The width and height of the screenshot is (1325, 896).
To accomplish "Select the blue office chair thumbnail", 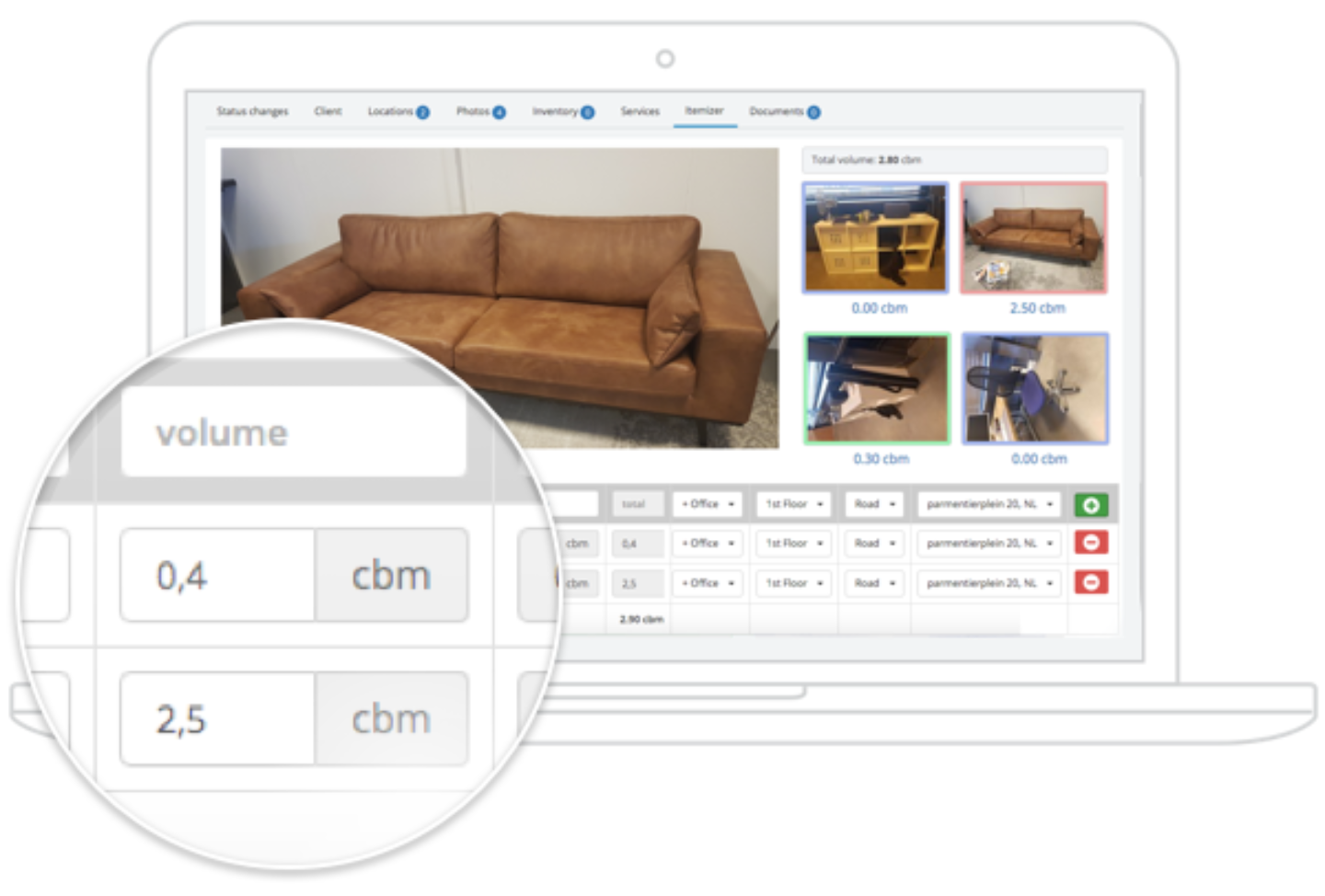I will [x=1035, y=388].
